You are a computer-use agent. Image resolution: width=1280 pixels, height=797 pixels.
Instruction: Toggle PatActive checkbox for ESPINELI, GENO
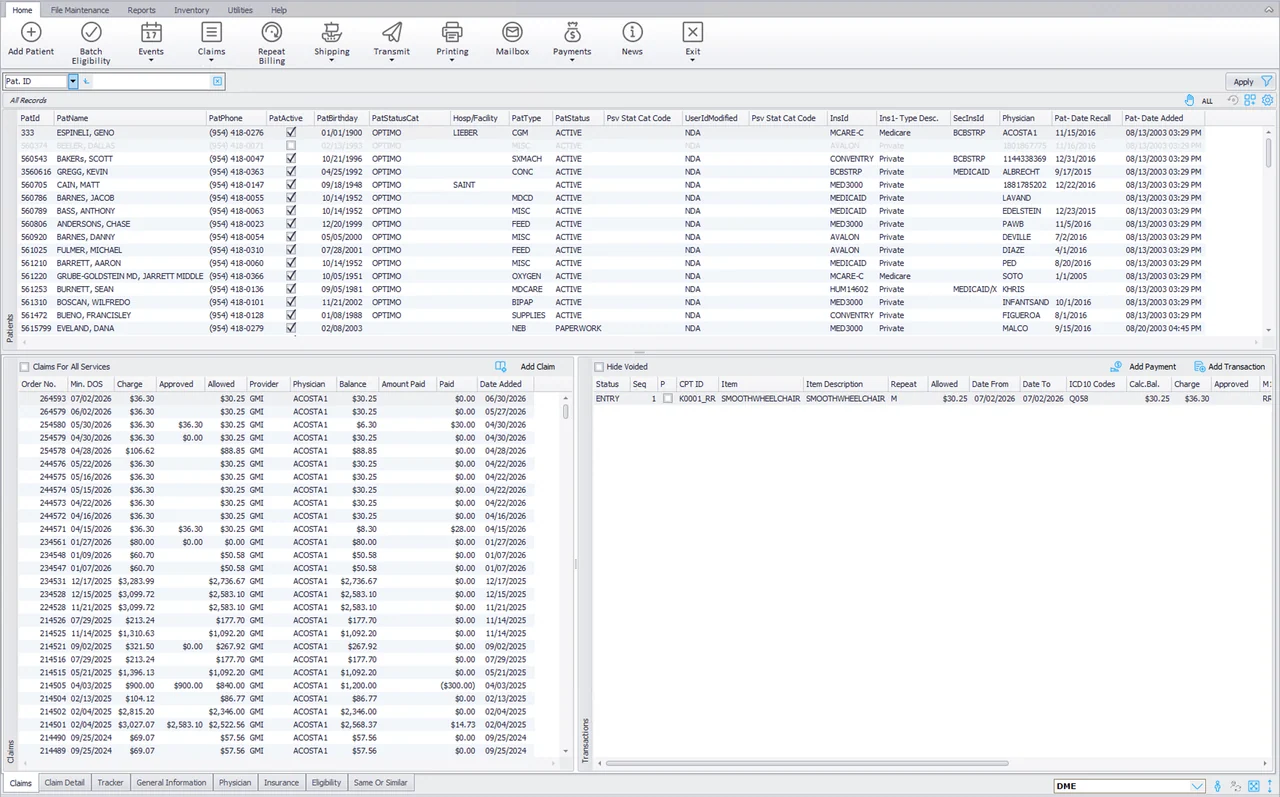click(291, 132)
